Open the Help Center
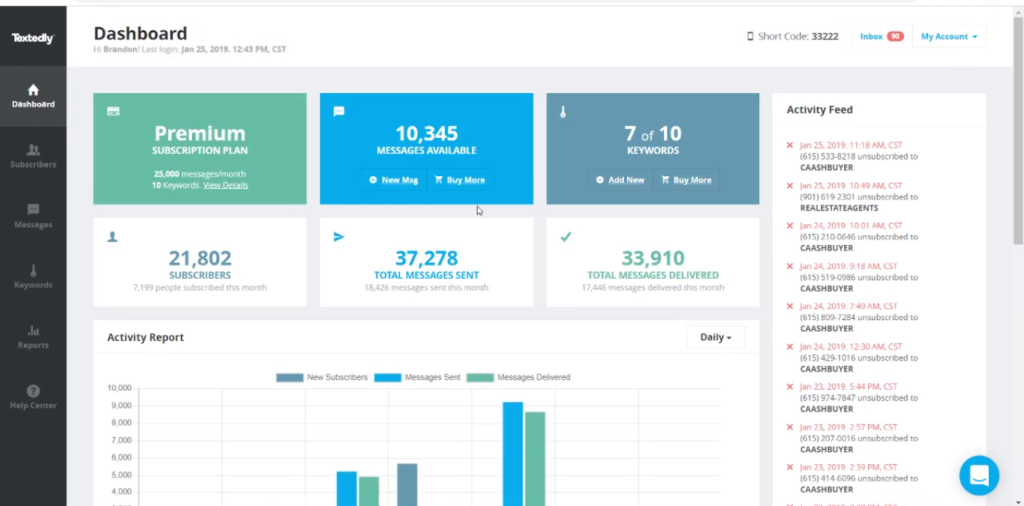The width and height of the screenshot is (1024, 506). 33,397
